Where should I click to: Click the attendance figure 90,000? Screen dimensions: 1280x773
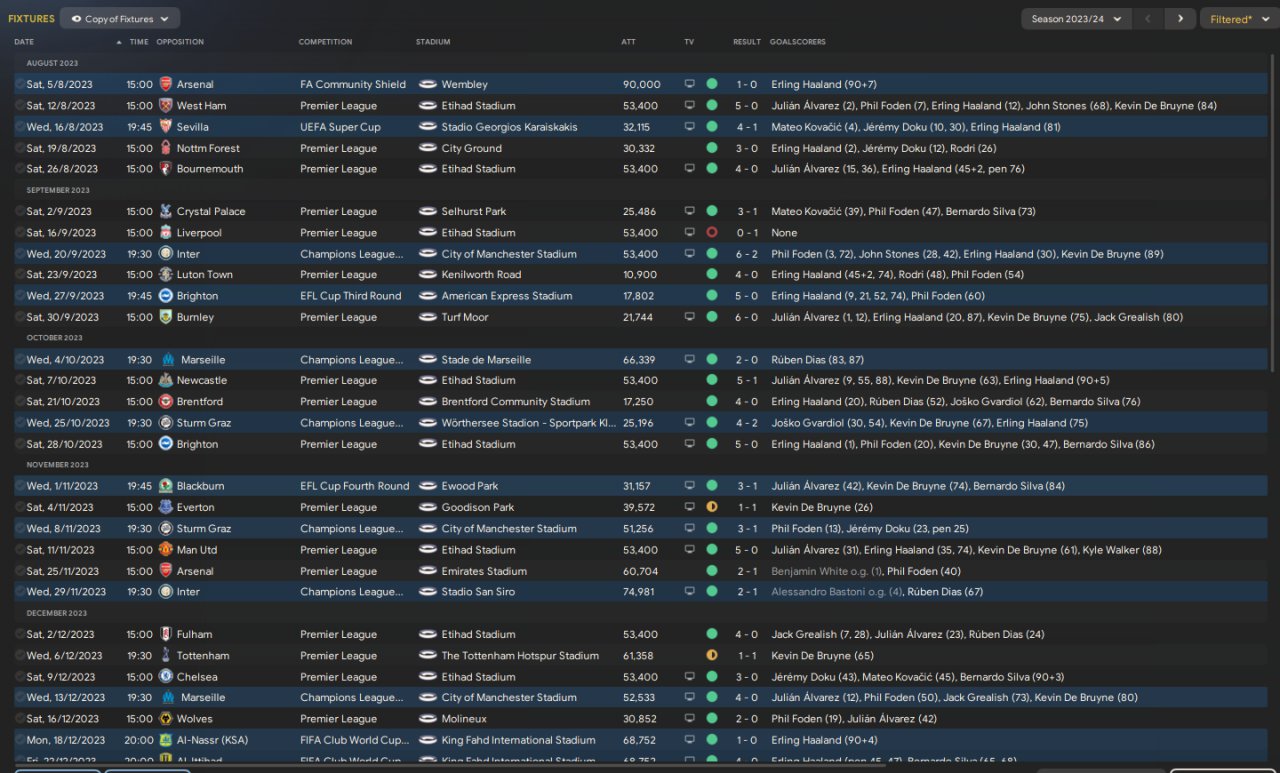pyautogui.click(x=641, y=84)
